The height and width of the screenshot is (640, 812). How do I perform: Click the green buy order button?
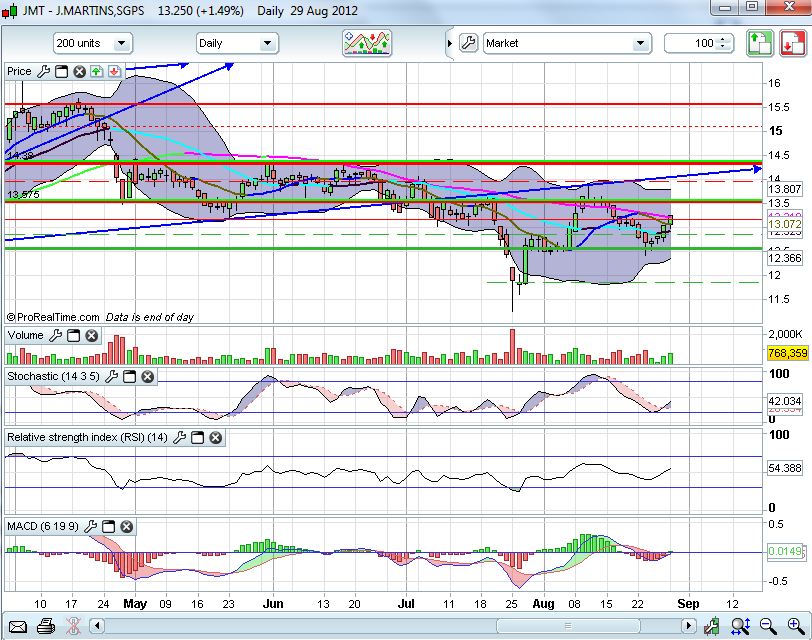[760, 43]
